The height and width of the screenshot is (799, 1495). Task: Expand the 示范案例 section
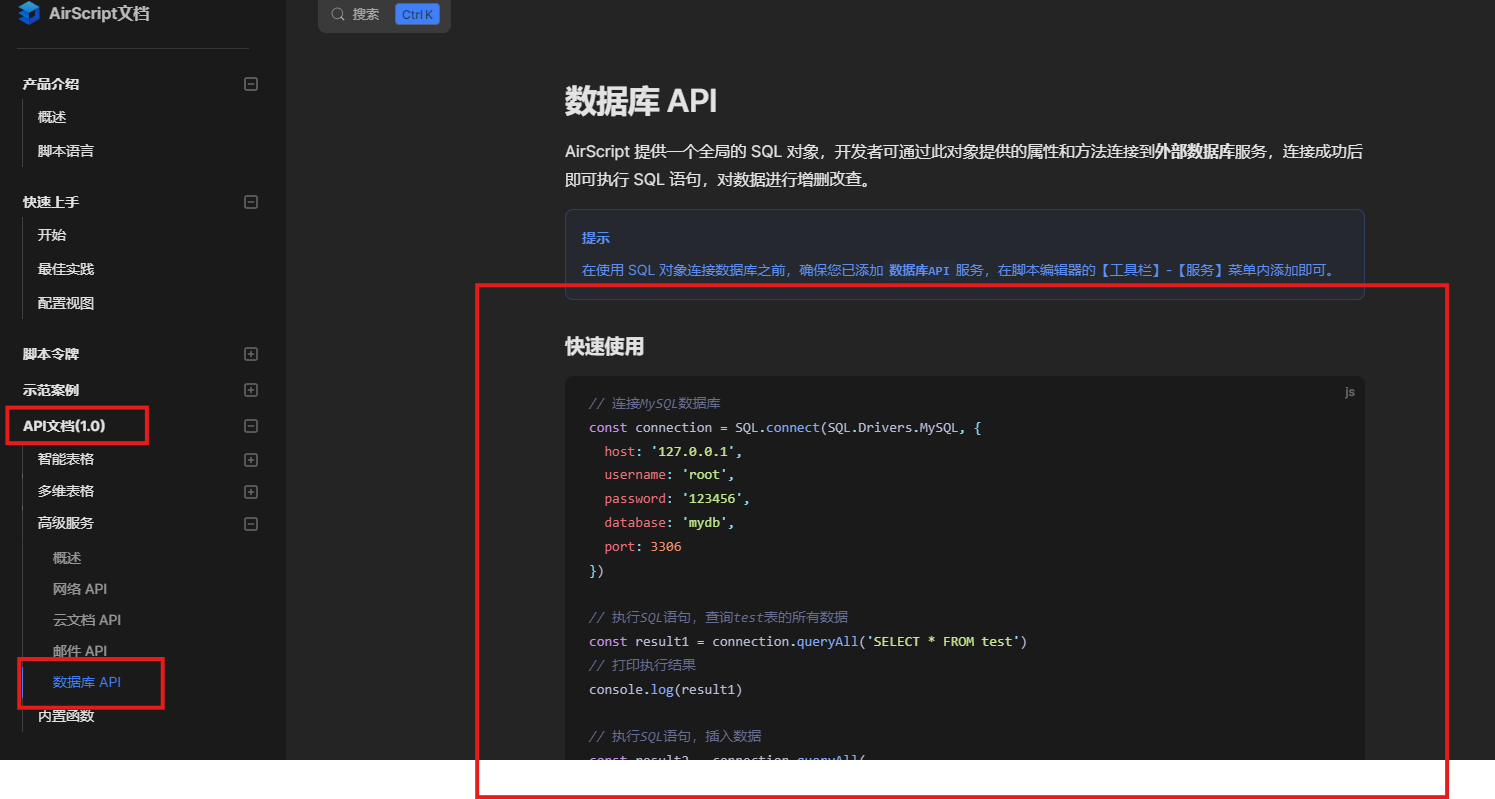[251, 390]
